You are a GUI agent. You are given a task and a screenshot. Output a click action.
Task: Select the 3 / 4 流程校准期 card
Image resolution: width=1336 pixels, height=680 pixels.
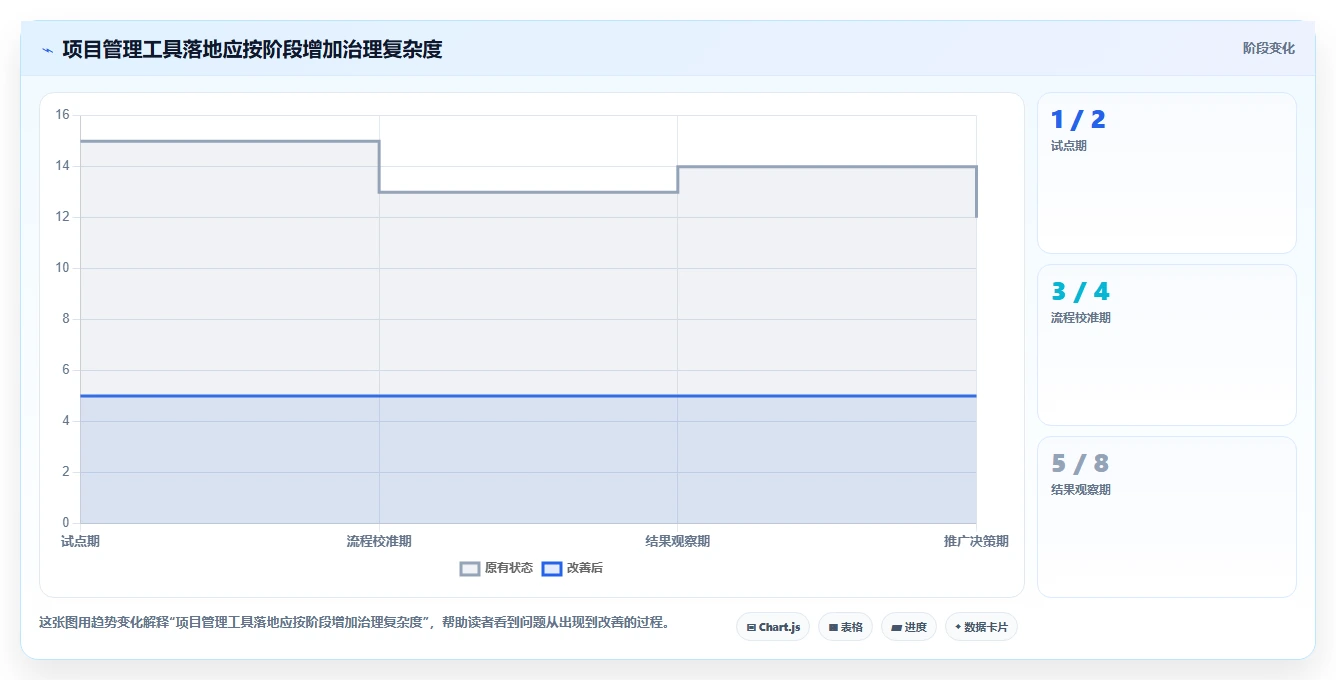[1167, 345]
